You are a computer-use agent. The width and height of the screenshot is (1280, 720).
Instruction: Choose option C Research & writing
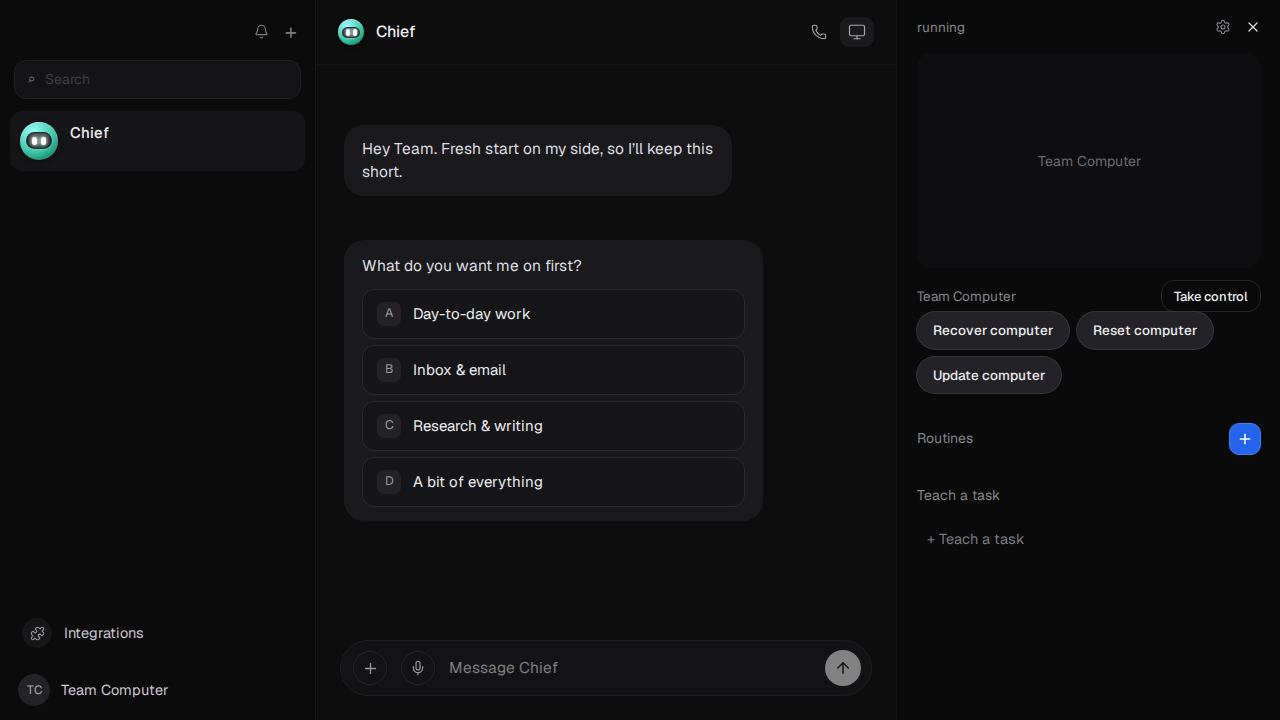pos(553,426)
